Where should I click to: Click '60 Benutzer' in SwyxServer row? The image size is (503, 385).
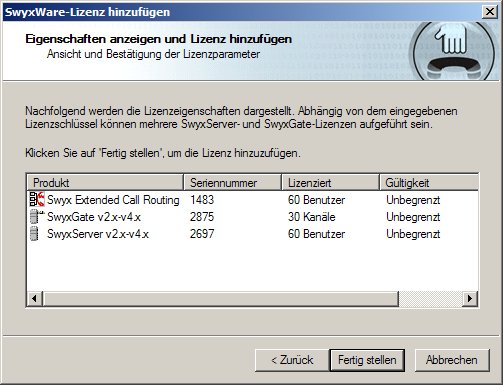point(316,234)
